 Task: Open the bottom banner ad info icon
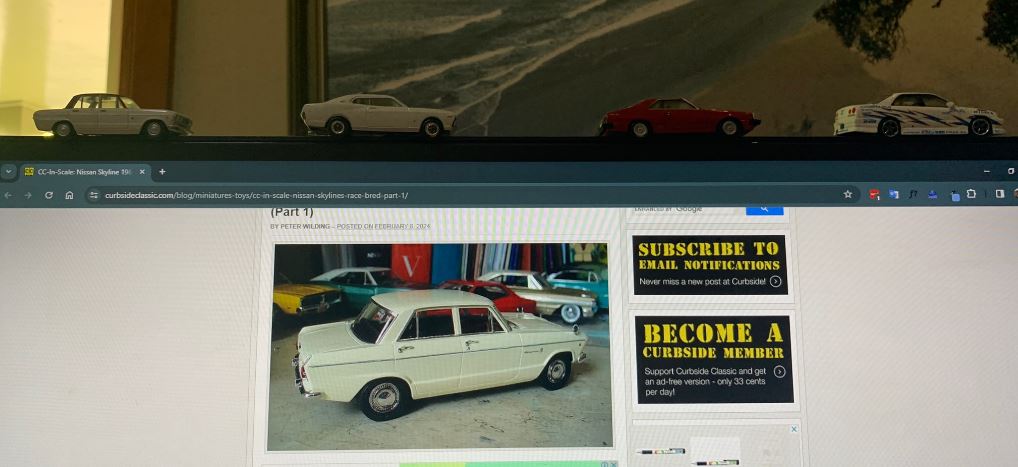tap(604, 464)
